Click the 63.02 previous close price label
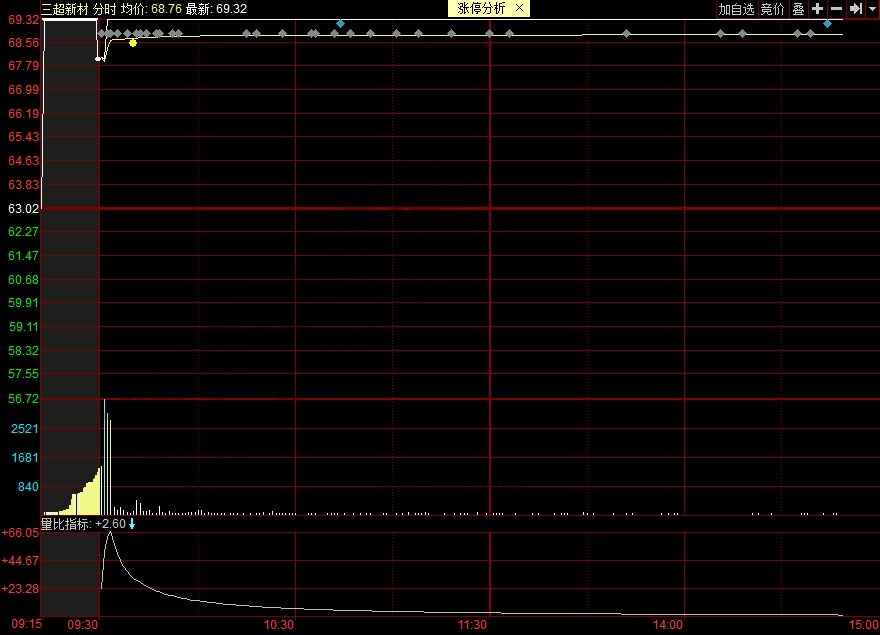 click(x=23, y=209)
